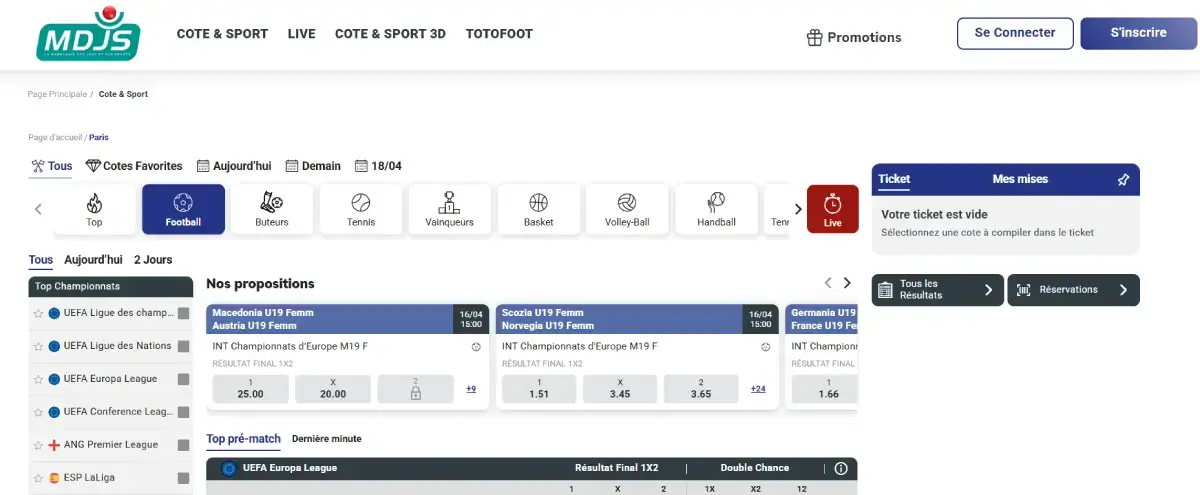
Task: Click the MDJS logo
Action: tap(88, 34)
